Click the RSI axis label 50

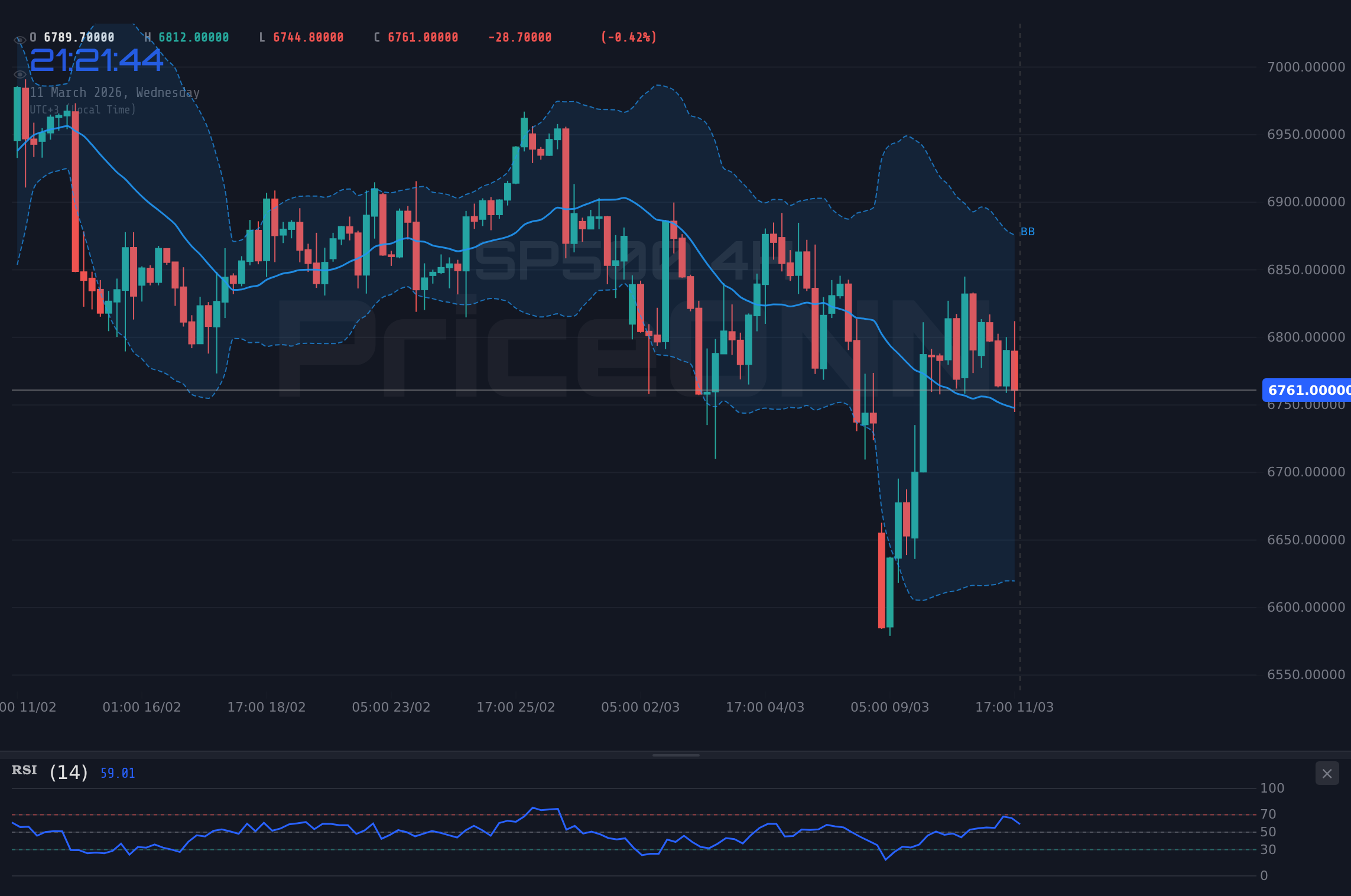(1268, 832)
